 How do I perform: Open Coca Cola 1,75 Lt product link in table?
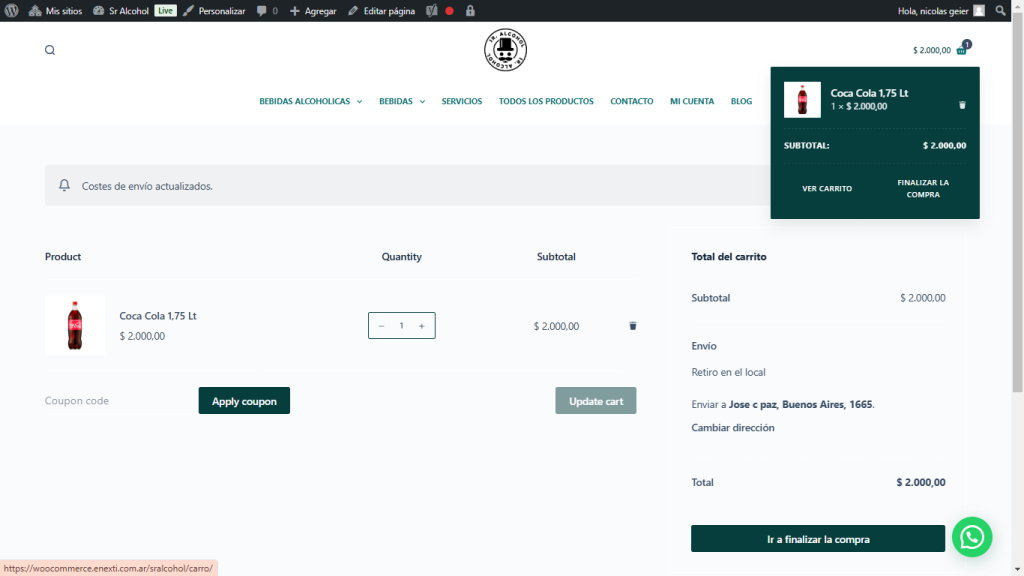click(157, 315)
